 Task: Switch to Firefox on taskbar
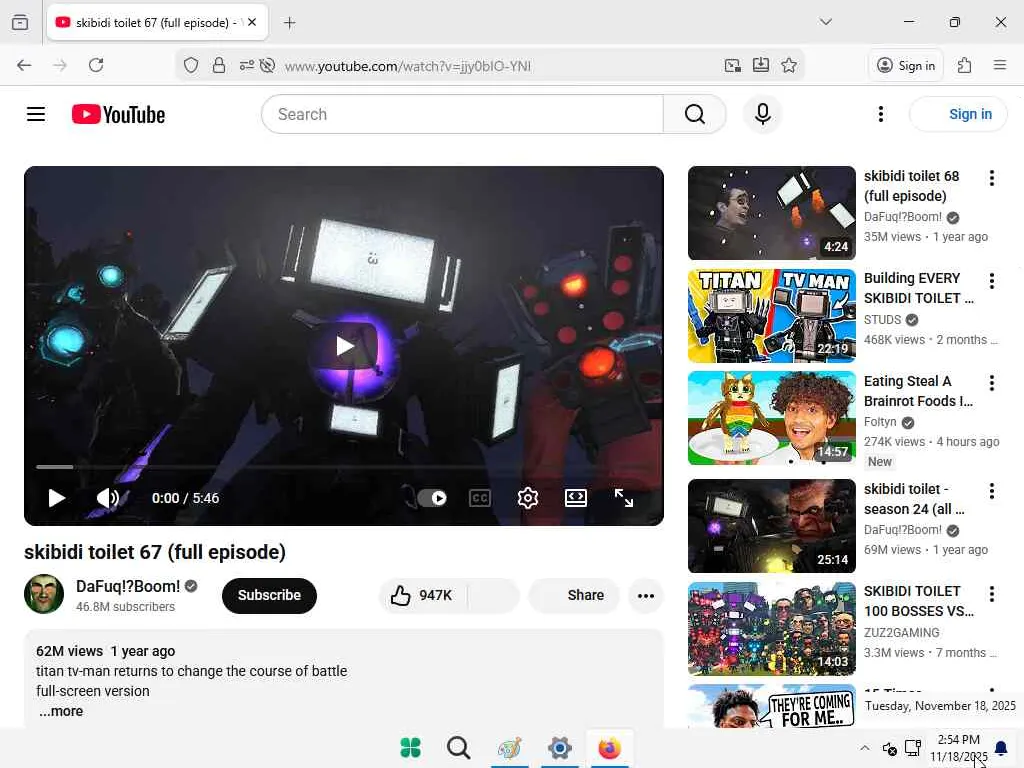(x=609, y=748)
